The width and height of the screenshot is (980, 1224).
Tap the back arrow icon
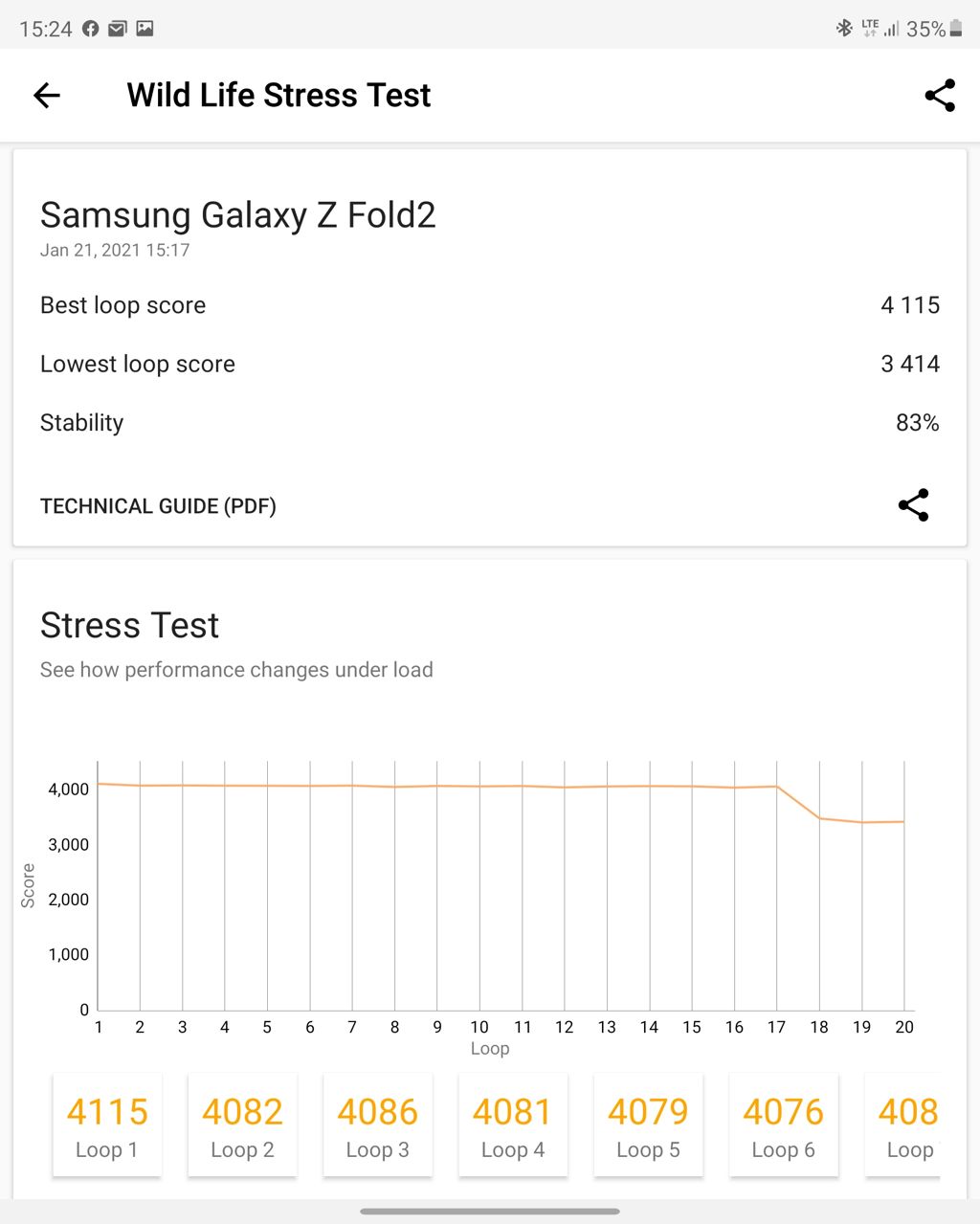[47, 95]
